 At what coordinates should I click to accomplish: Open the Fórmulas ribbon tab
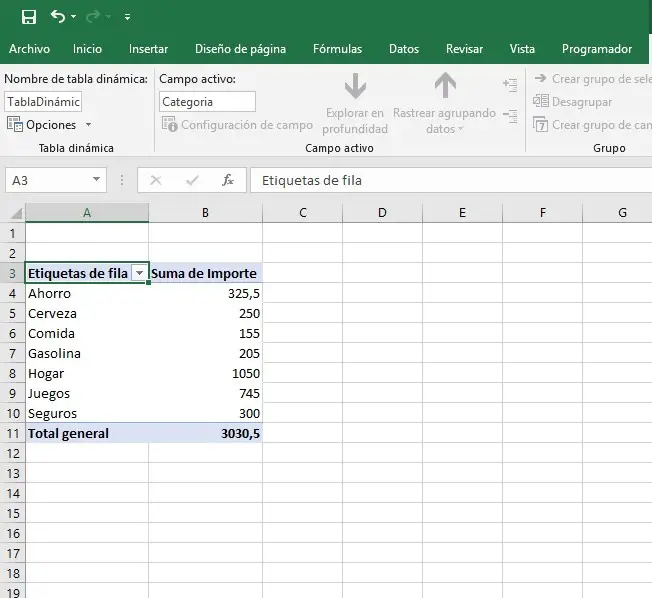pos(337,49)
